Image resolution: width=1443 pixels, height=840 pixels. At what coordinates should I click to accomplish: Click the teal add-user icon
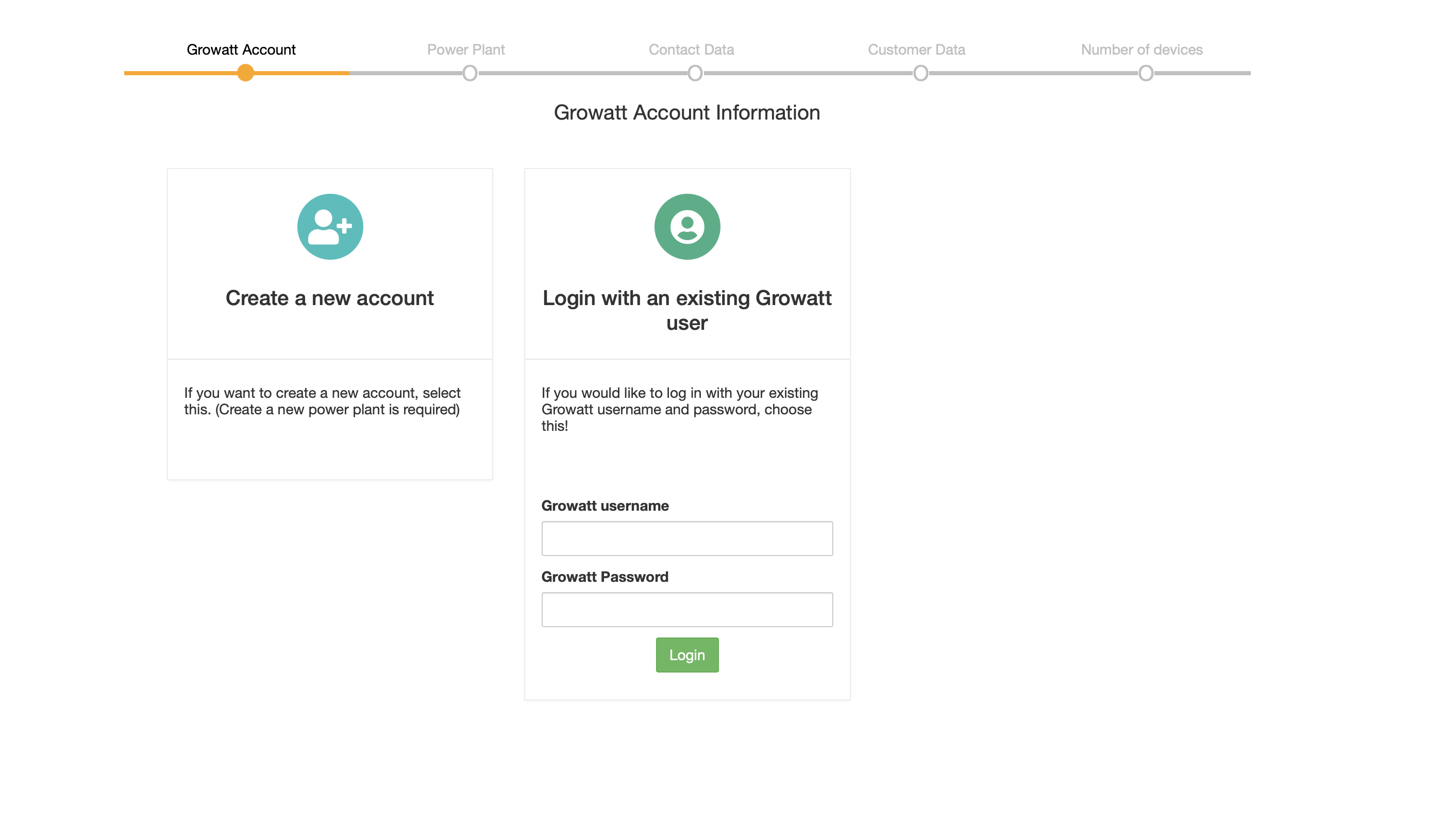(x=330, y=227)
